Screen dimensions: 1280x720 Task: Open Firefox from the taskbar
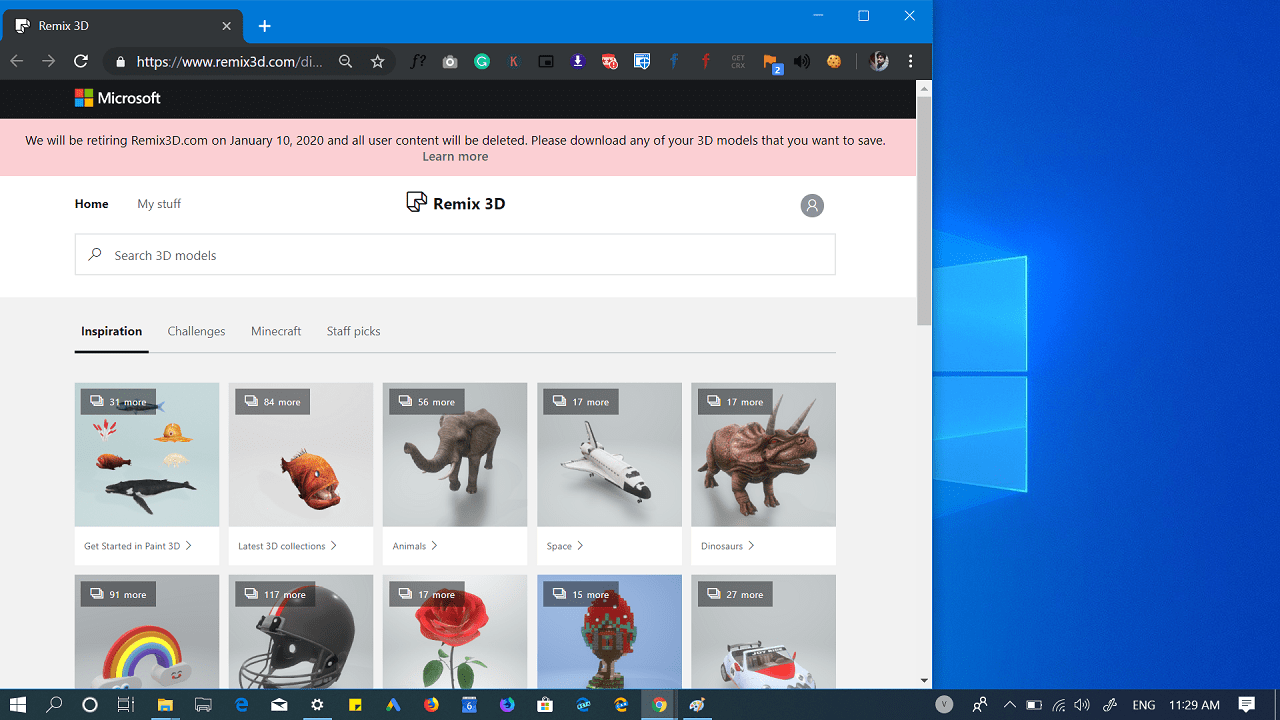[431, 705]
